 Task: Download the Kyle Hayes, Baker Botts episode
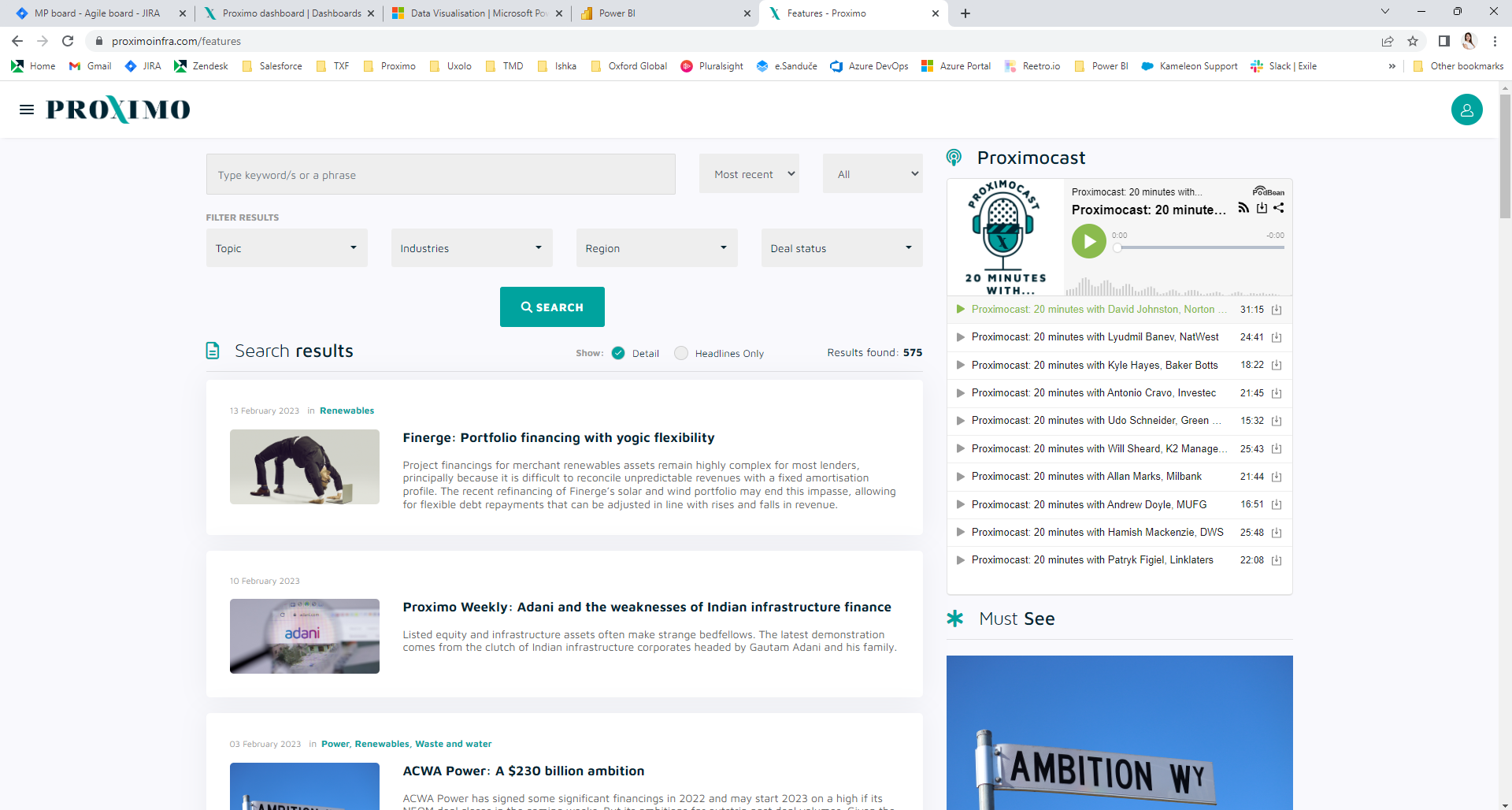pyautogui.click(x=1277, y=366)
